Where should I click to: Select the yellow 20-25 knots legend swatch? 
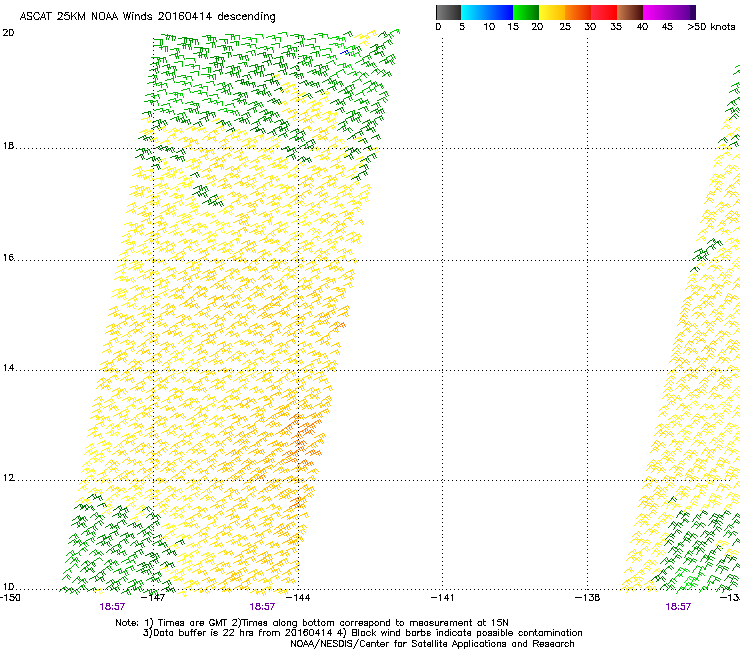click(x=552, y=12)
